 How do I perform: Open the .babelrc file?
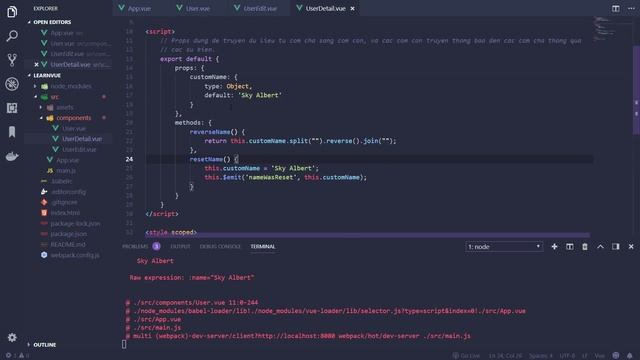click(61, 181)
